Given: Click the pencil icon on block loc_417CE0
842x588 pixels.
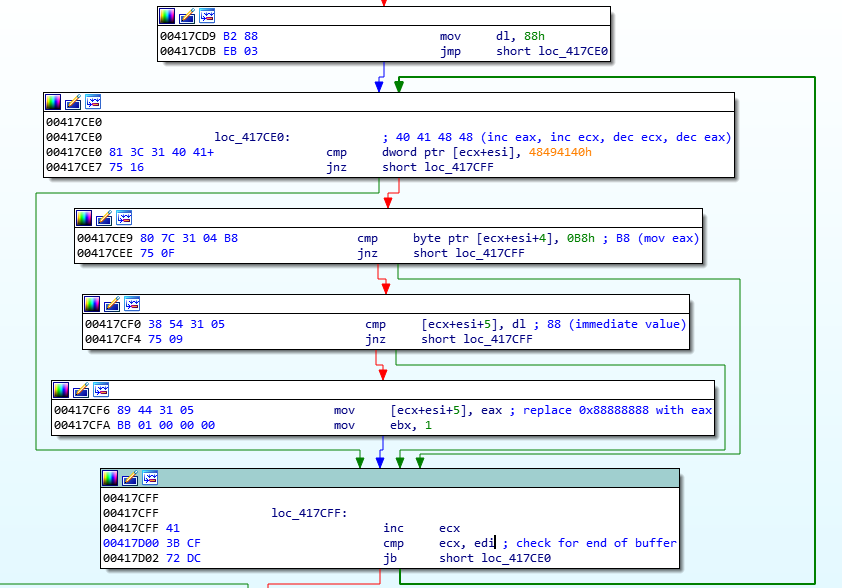Looking at the screenshot, I should tap(73, 102).
